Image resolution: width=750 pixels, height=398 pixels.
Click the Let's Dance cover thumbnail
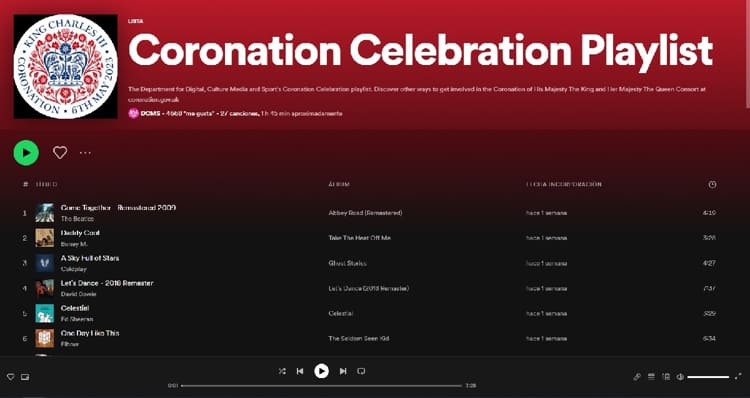coord(44,288)
